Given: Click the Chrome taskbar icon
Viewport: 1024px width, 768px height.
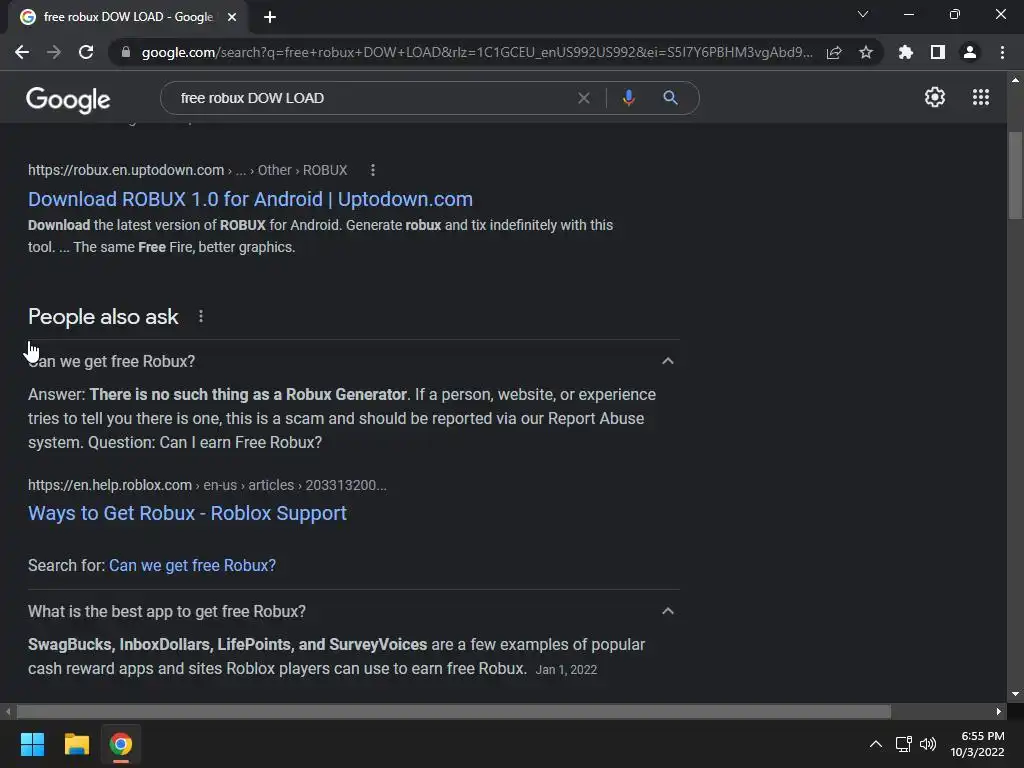Looking at the screenshot, I should [x=121, y=744].
